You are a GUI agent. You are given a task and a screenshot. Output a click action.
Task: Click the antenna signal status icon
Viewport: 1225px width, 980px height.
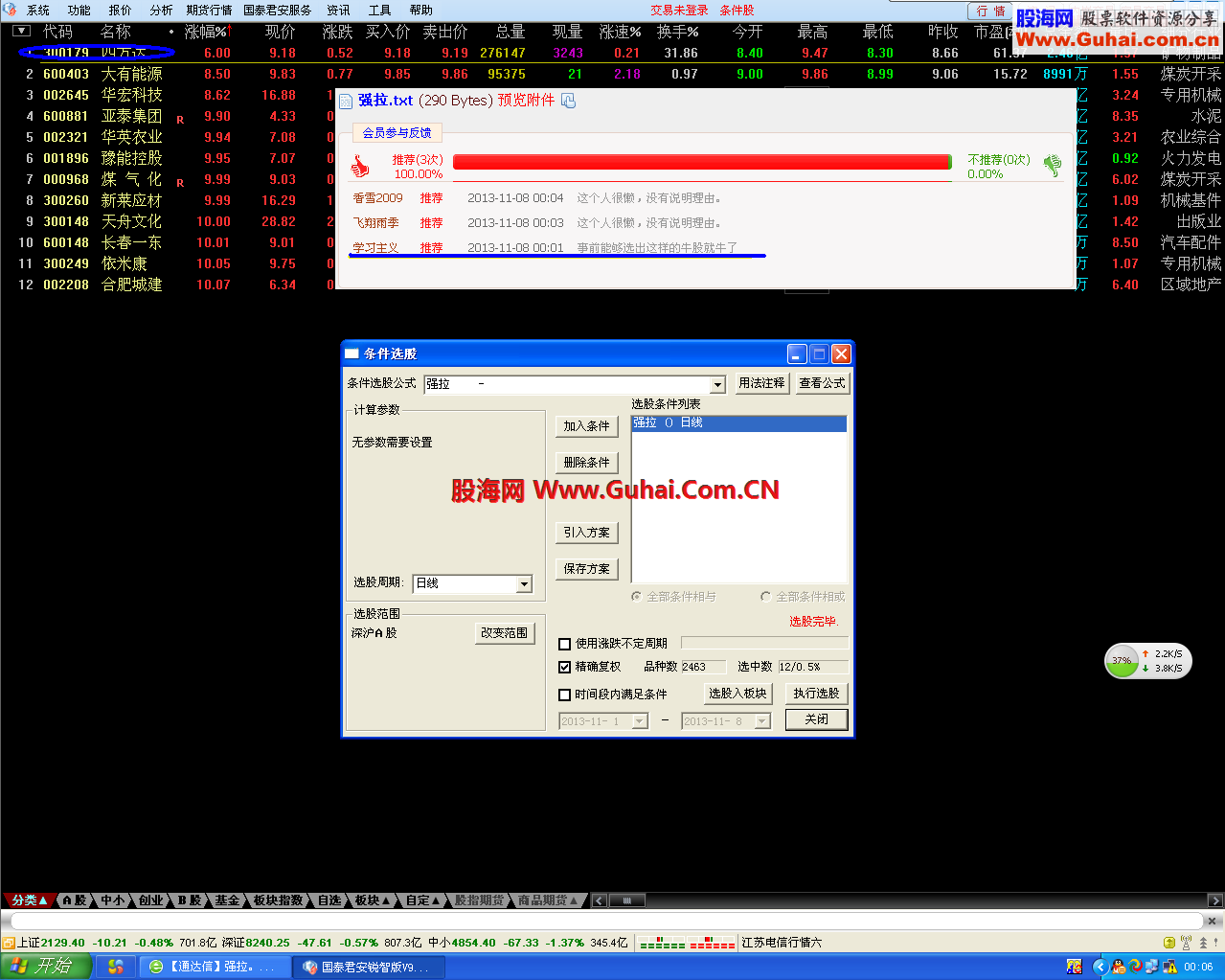tap(1187, 943)
